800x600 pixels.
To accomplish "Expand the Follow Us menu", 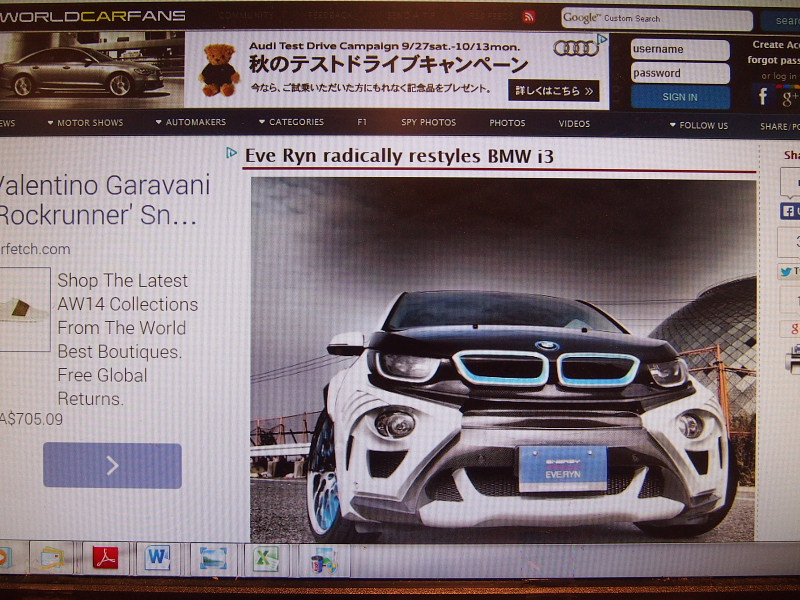I will click(699, 126).
